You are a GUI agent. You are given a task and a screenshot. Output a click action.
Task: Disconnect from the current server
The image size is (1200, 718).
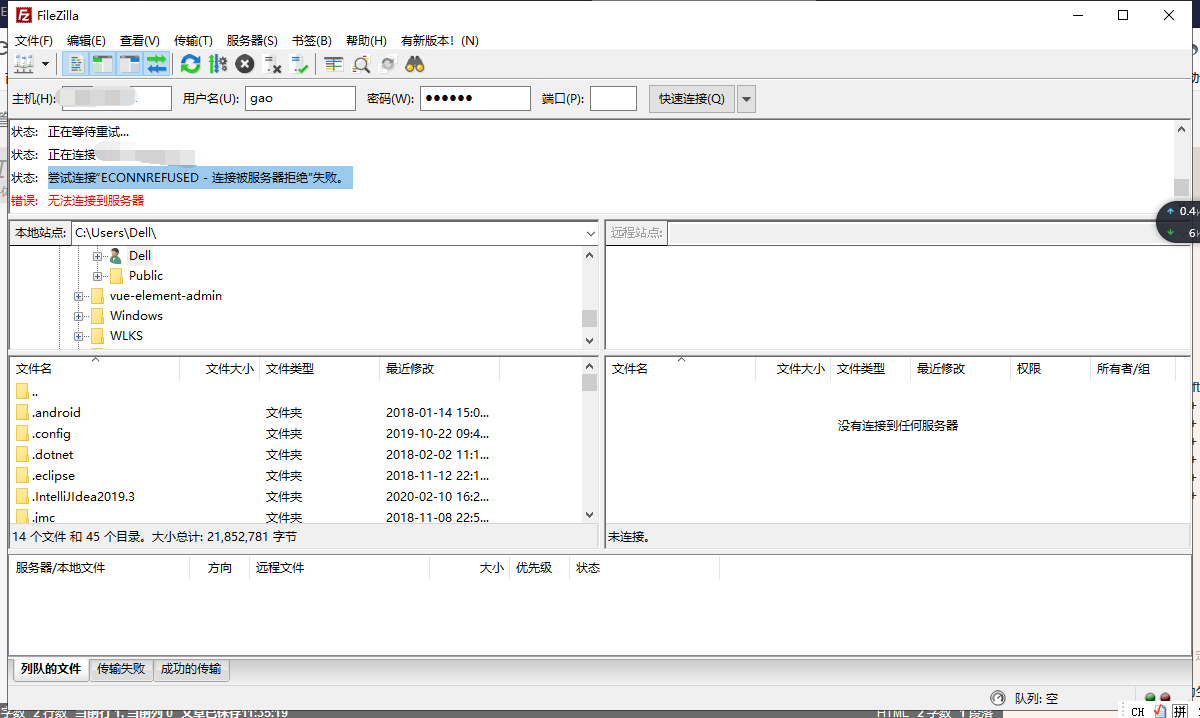(272, 64)
